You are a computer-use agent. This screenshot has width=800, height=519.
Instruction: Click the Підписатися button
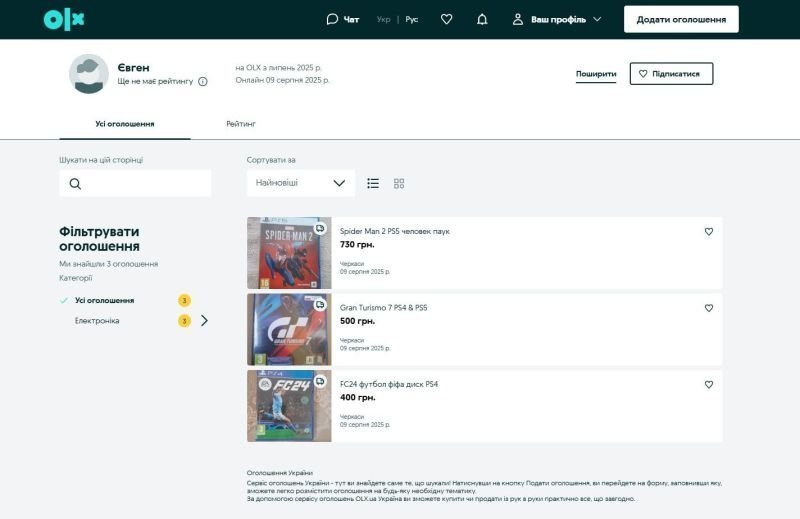click(671, 74)
